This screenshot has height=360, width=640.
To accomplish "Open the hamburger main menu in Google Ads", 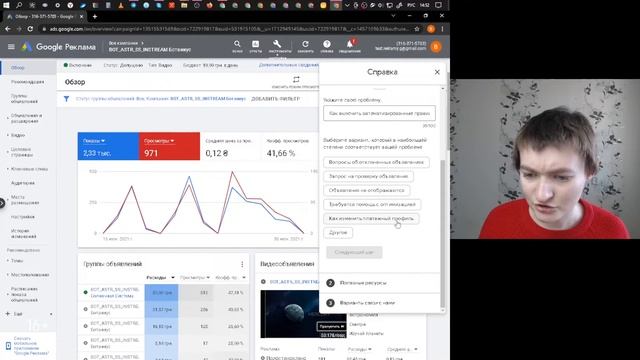I will [x=11, y=47].
